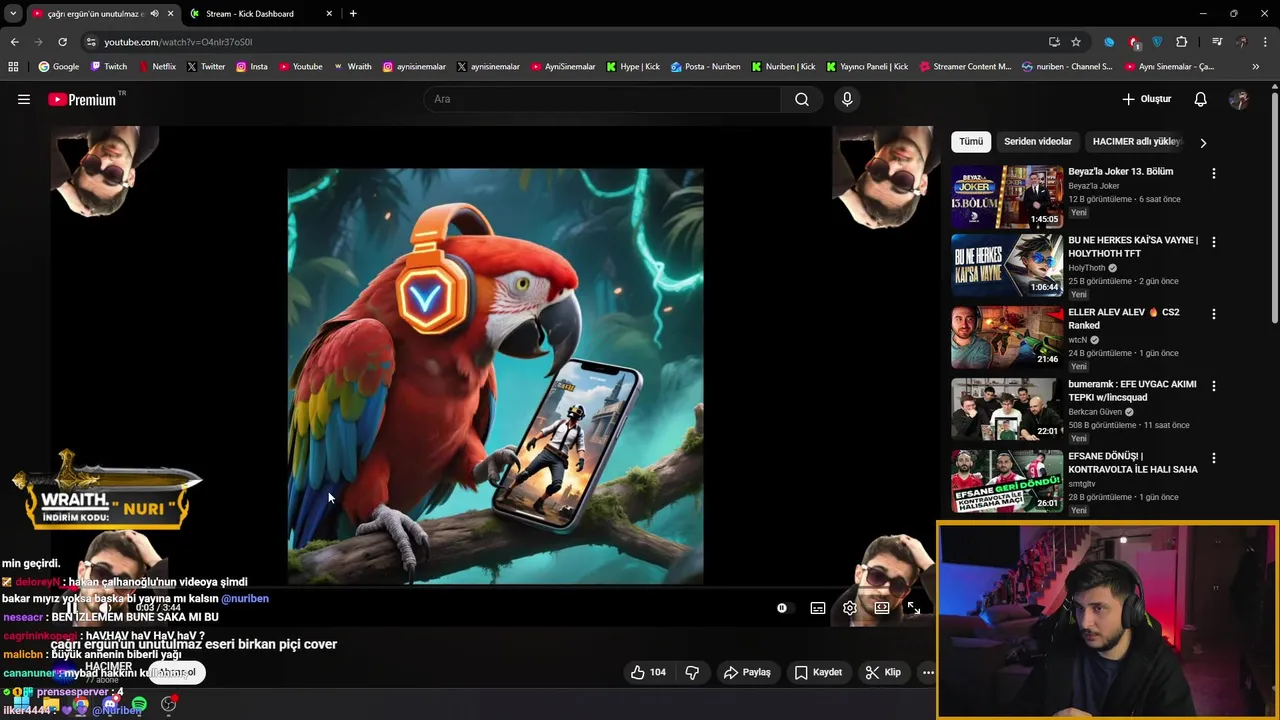This screenshot has height=720, width=1280.
Task: Open the YouTube guide hamburger menu
Action: point(24,99)
